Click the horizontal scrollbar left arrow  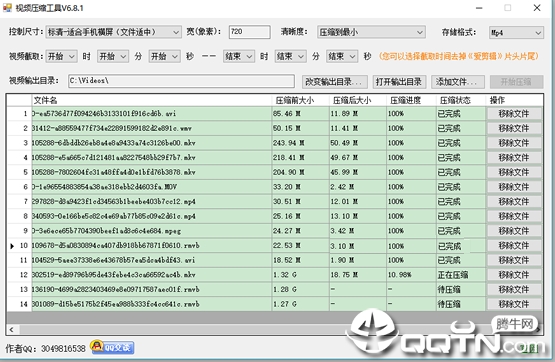pyautogui.click(x=12, y=330)
